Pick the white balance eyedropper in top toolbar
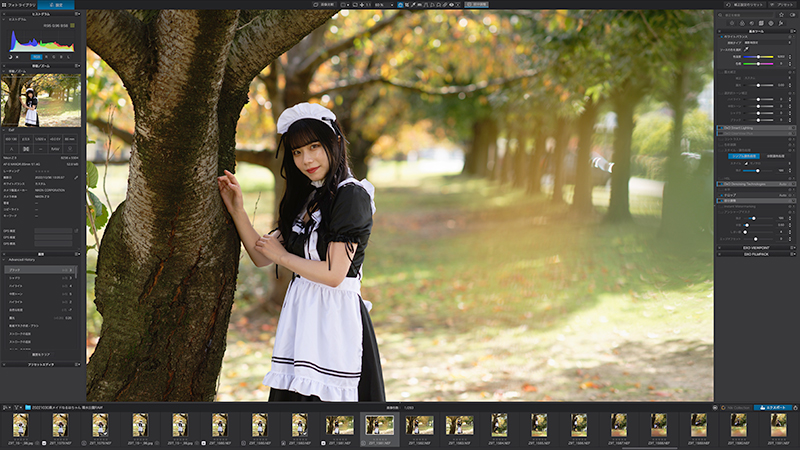This screenshot has height=450, width=800. point(413,5)
